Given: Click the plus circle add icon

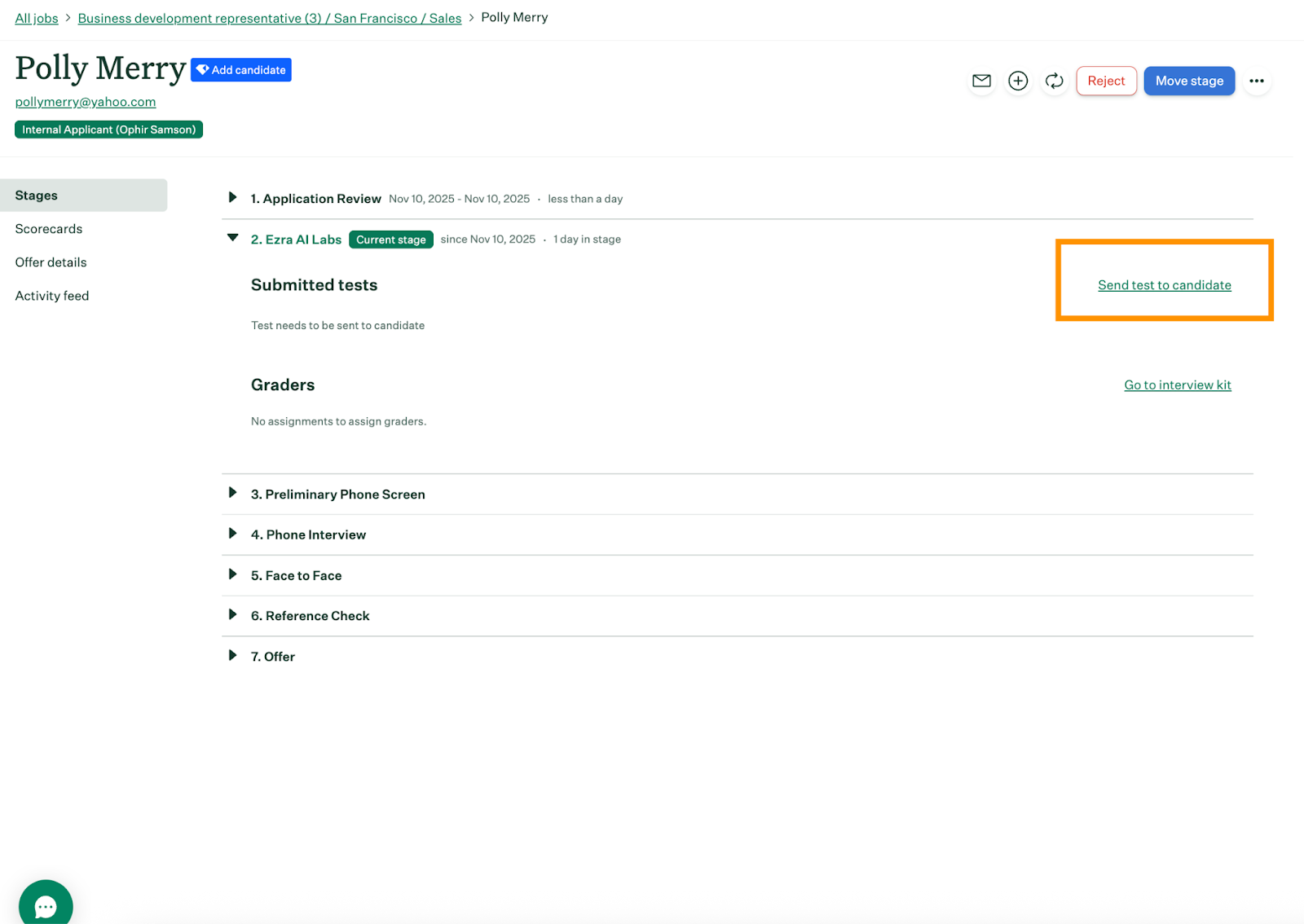Looking at the screenshot, I should (x=1018, y=81).
